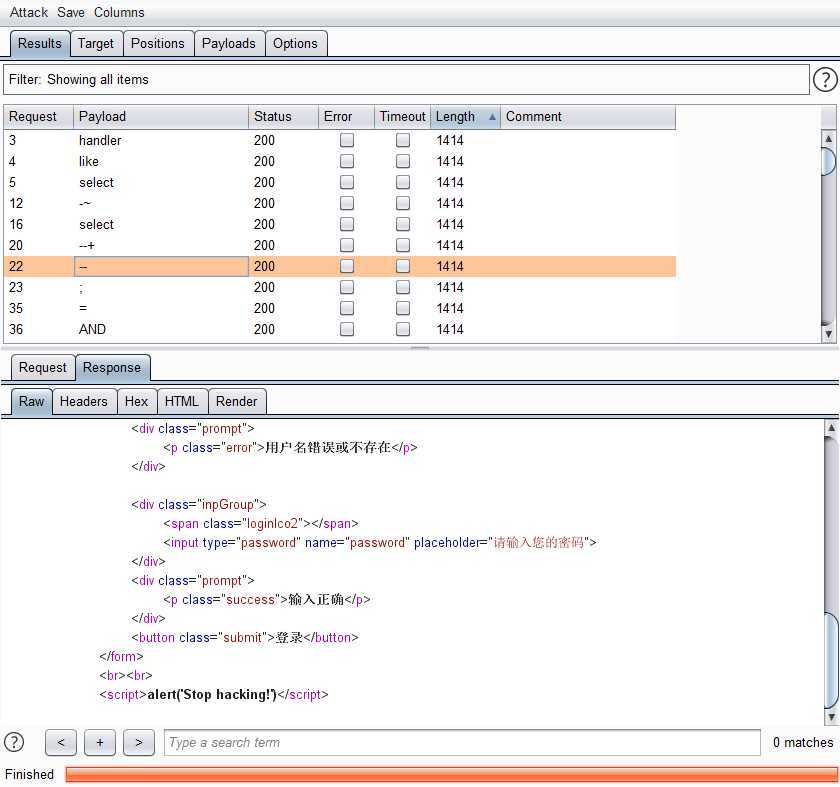The height and width of the screenshot is (787, 840).
Task: Select the AND payload row
Action: (340, 329)
